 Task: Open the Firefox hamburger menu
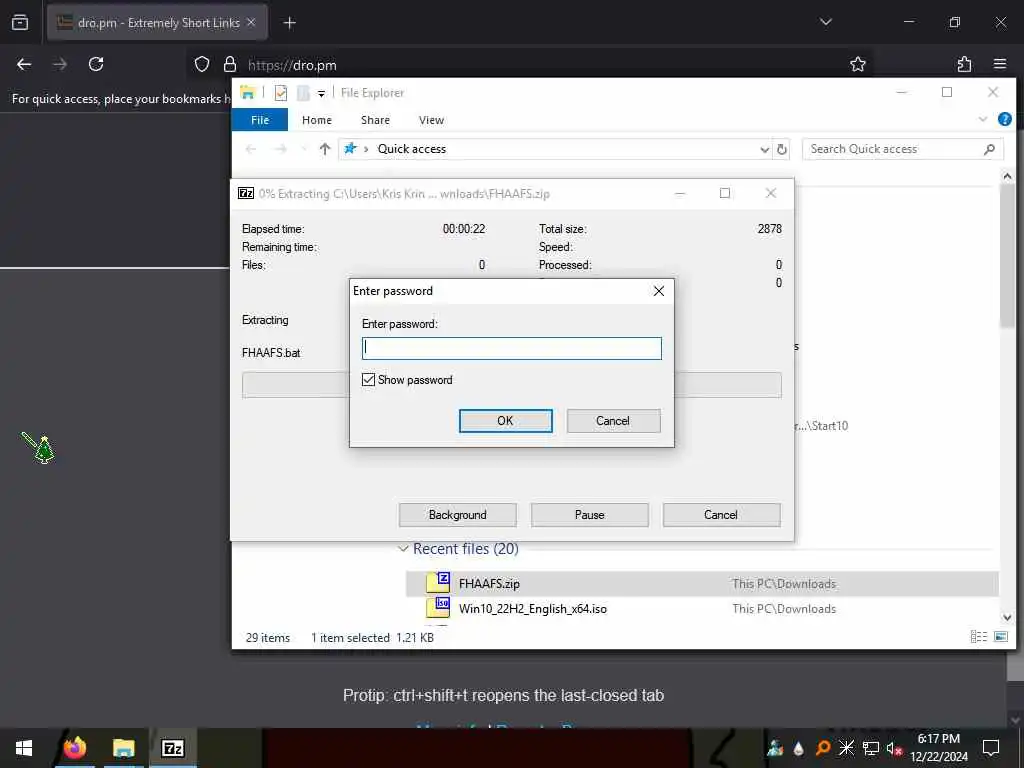[x=1000, y=64]
